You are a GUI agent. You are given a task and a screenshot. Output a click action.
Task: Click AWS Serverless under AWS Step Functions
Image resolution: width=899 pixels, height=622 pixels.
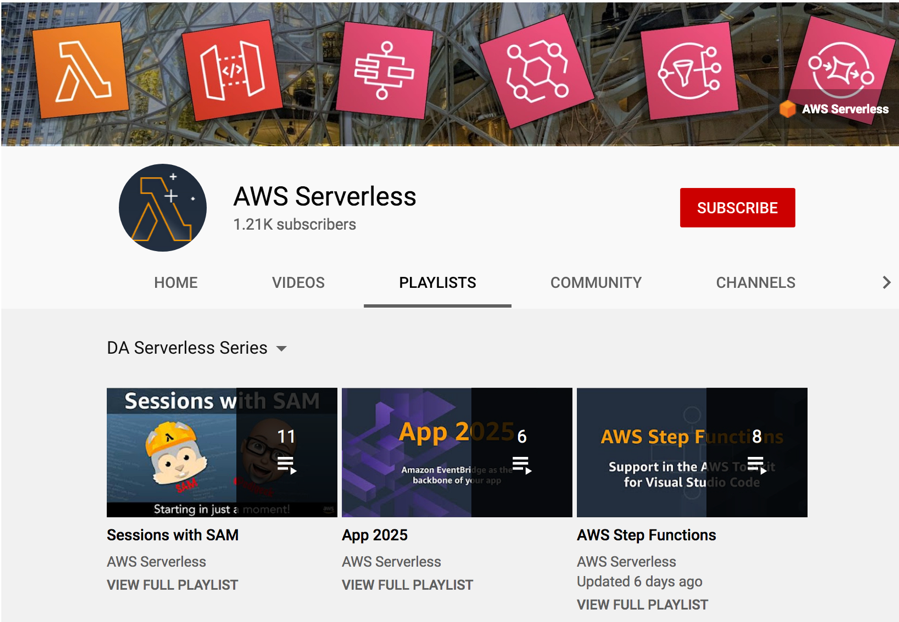click(627, 562)
